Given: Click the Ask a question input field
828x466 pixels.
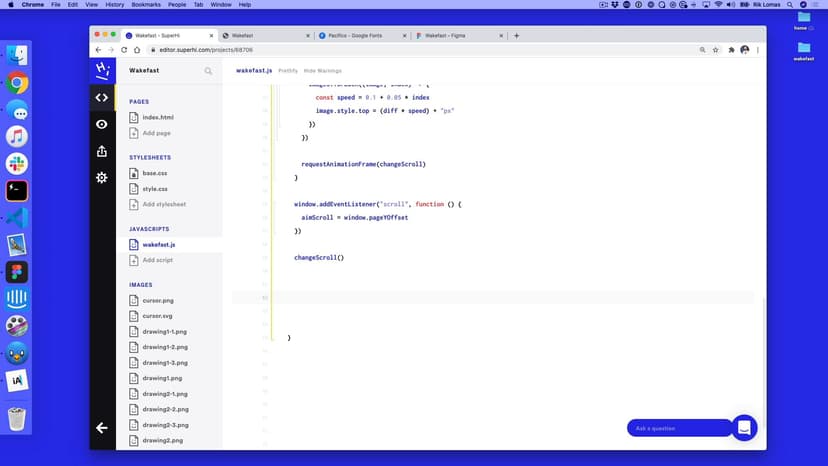Looking at the screenshot, I should click(x=678, y=428).
